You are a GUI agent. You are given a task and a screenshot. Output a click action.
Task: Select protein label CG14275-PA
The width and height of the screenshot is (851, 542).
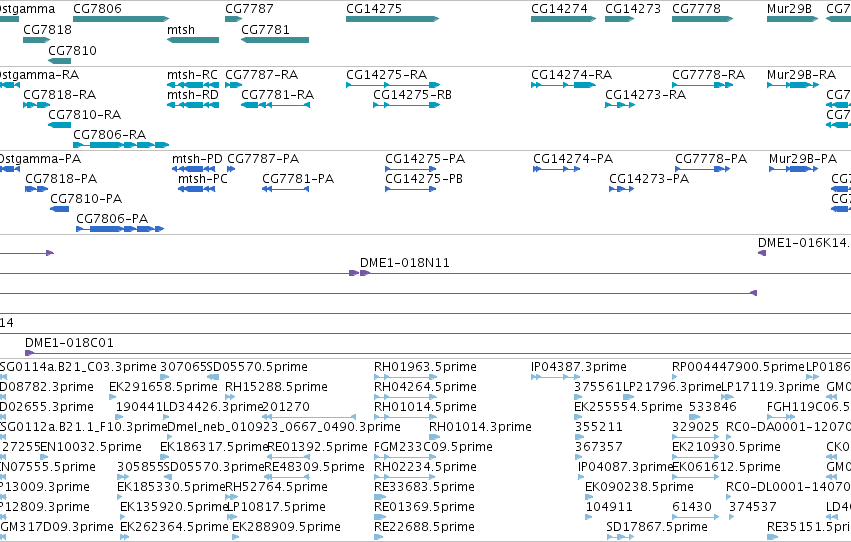click(425, 159)
